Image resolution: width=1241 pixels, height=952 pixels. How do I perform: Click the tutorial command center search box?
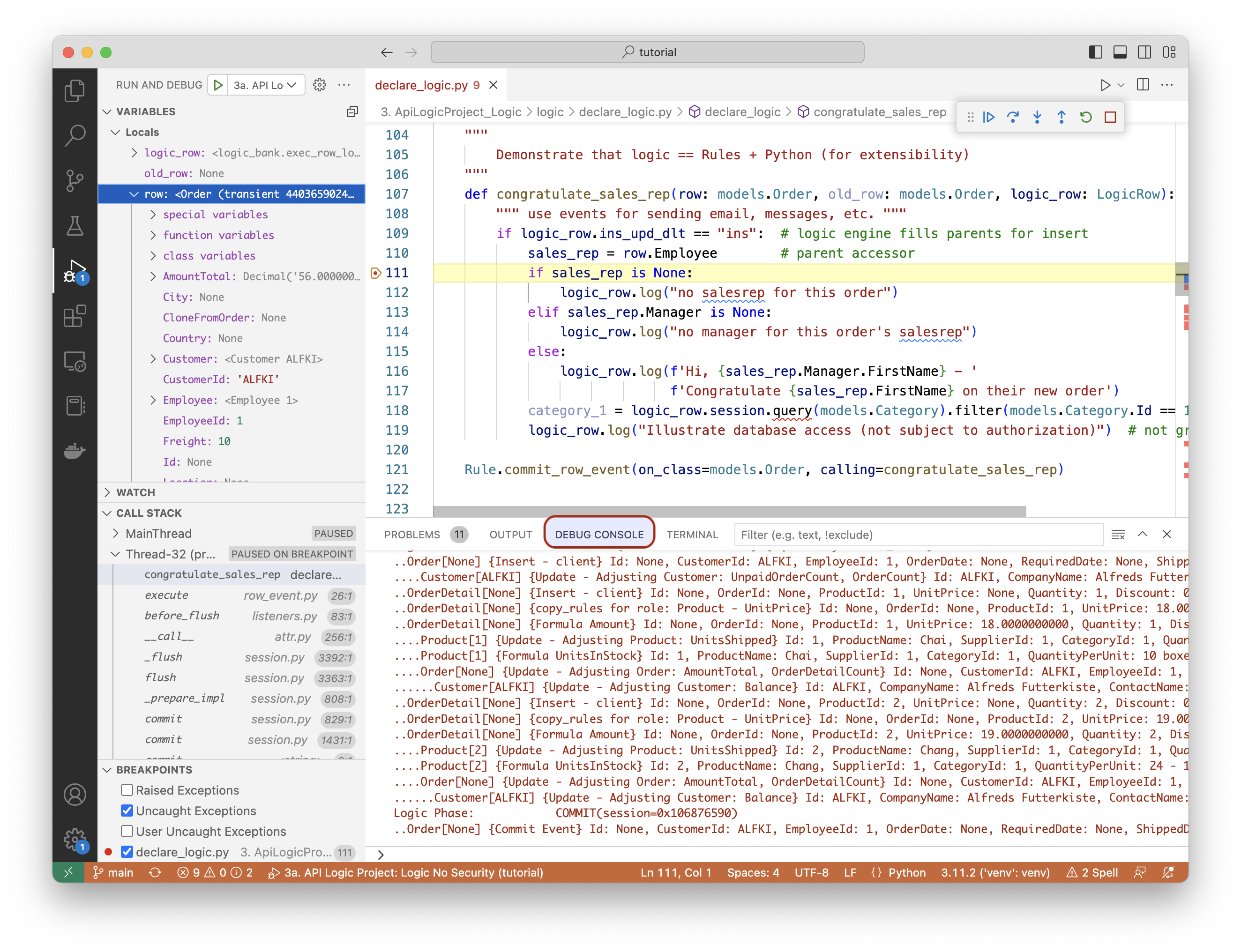(647, 52)
